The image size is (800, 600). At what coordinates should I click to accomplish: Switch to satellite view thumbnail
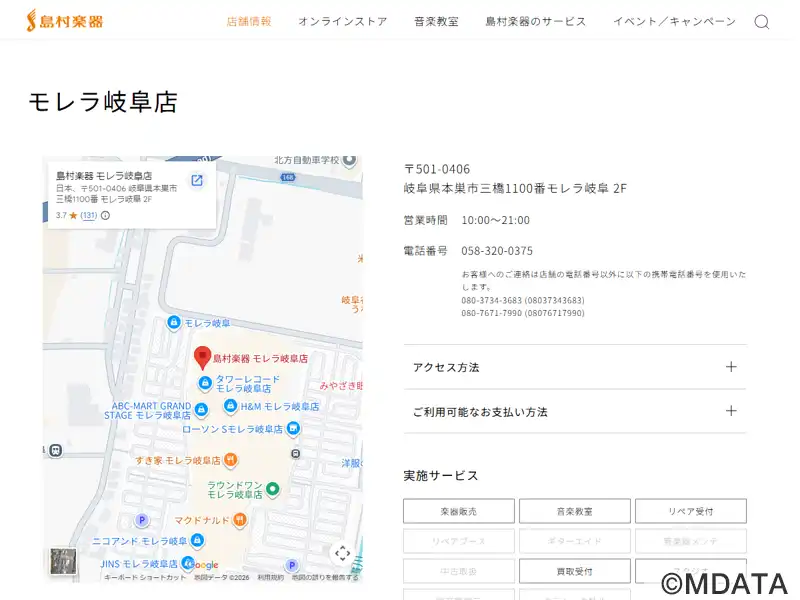click(x=63, y=561)
